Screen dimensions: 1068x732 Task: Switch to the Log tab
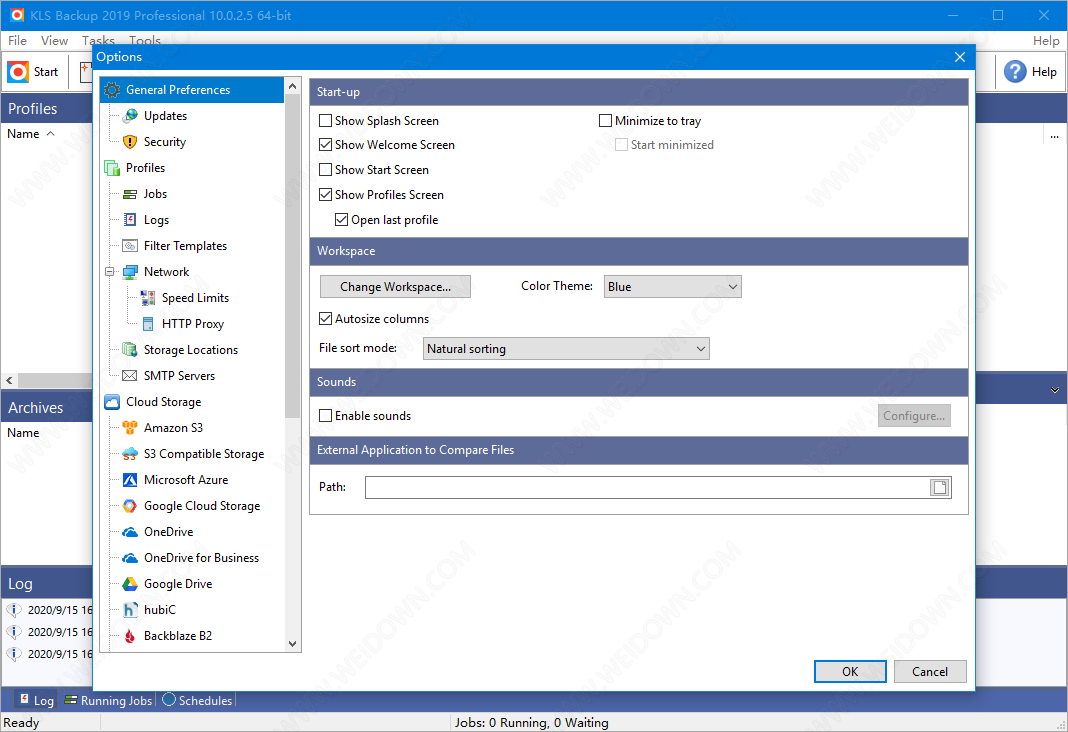pyautogui.click(x=36, y=700)
